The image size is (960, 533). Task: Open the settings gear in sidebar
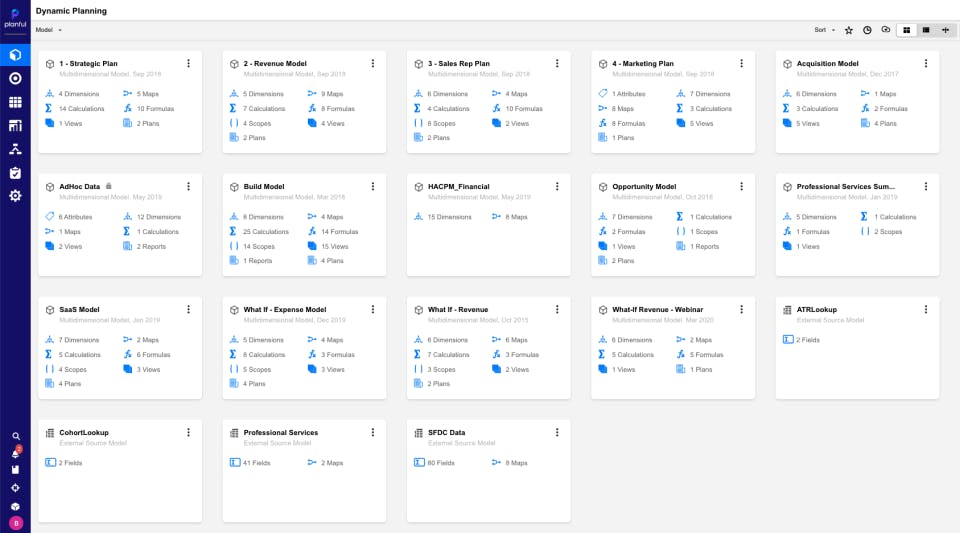[x=15, y=195]
